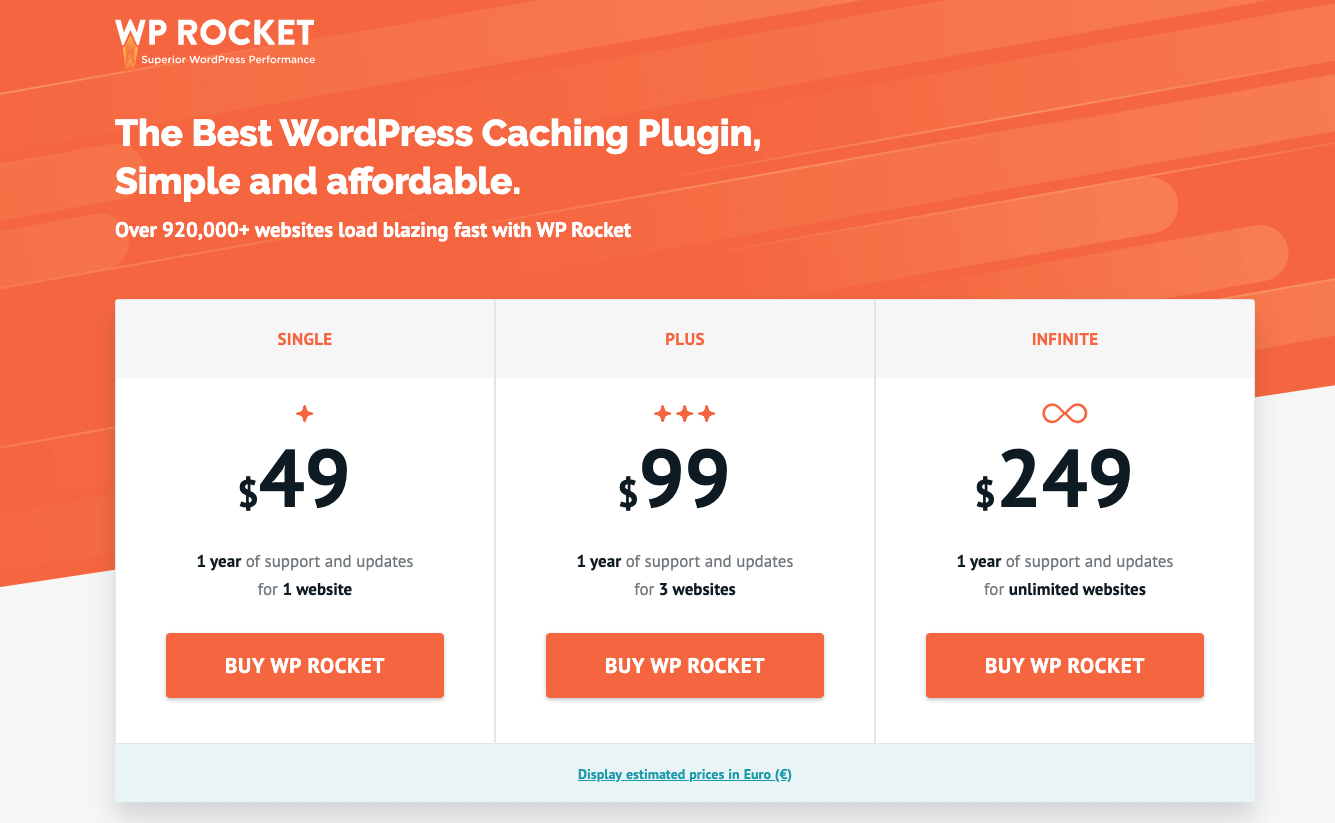Open estimated prices in Euro
Viewport: 1335px width, 823px height.
684,773
